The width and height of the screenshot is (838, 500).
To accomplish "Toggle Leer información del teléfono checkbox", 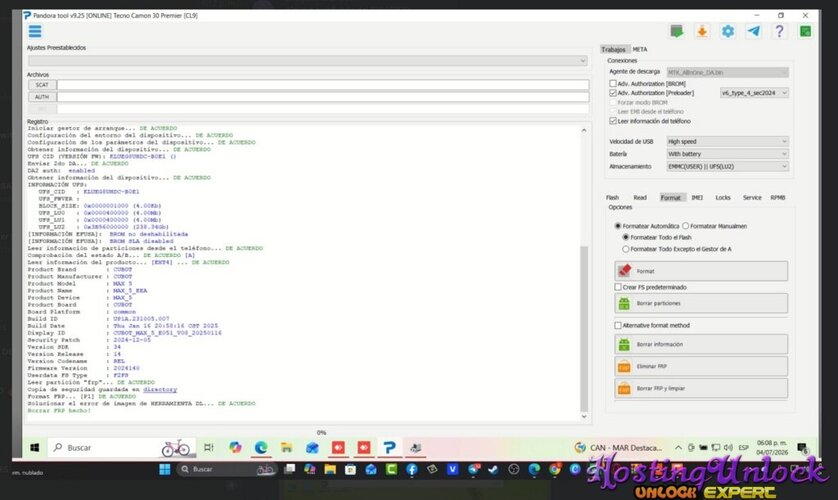I will point(613,121).
